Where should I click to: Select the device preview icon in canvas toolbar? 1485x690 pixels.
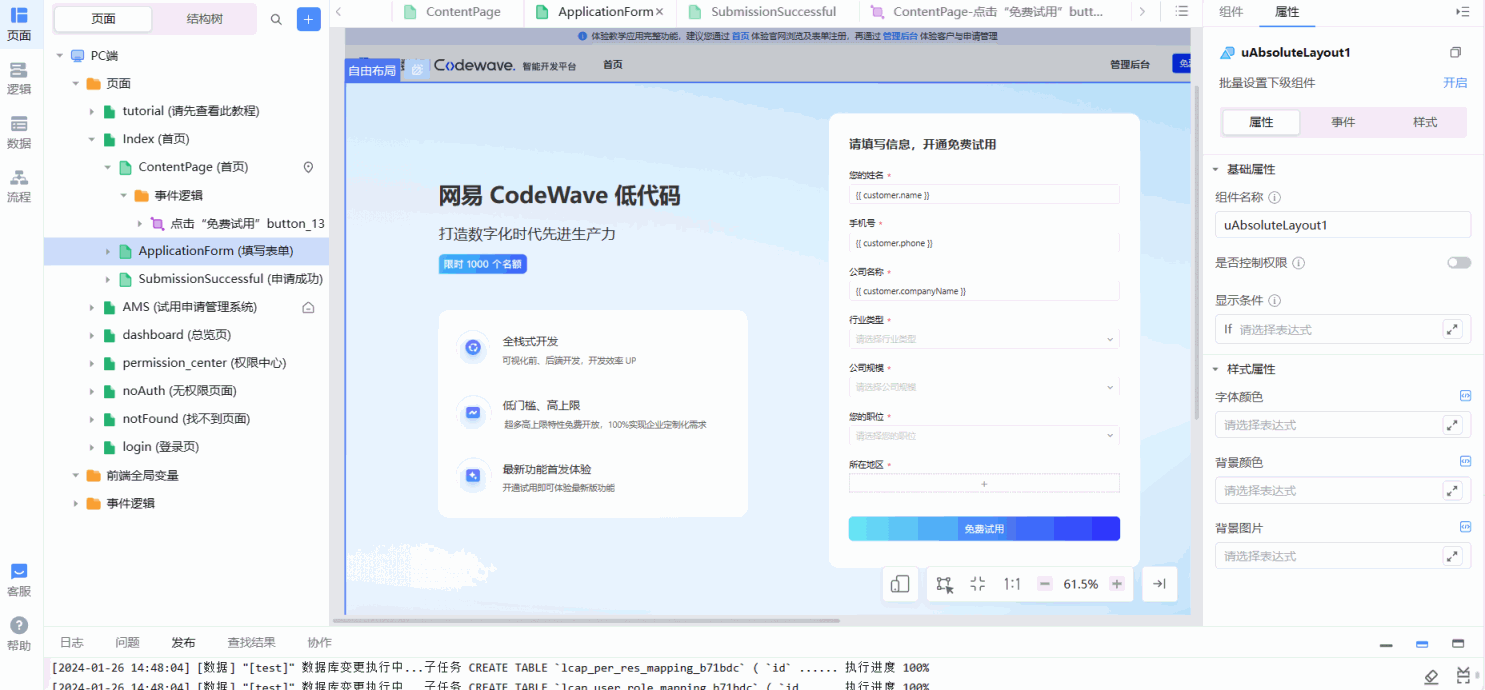(x=899, y=583)
